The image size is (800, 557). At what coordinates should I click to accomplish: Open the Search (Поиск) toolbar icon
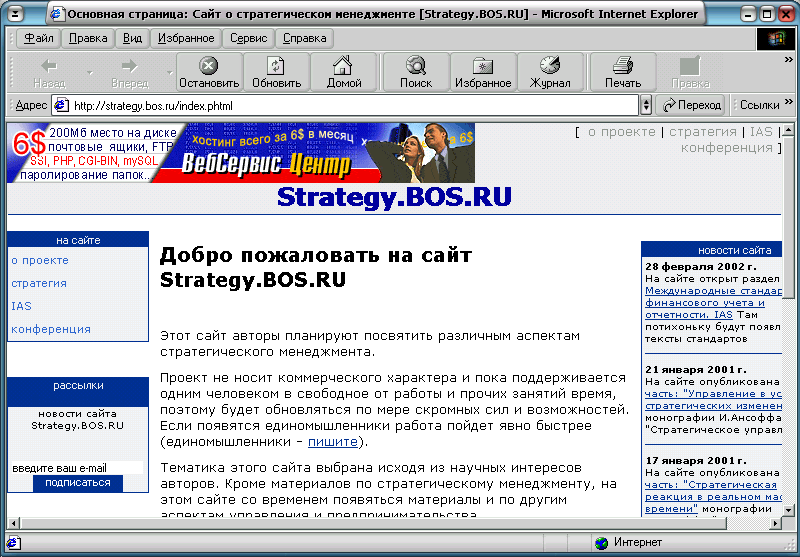point(416,72)
